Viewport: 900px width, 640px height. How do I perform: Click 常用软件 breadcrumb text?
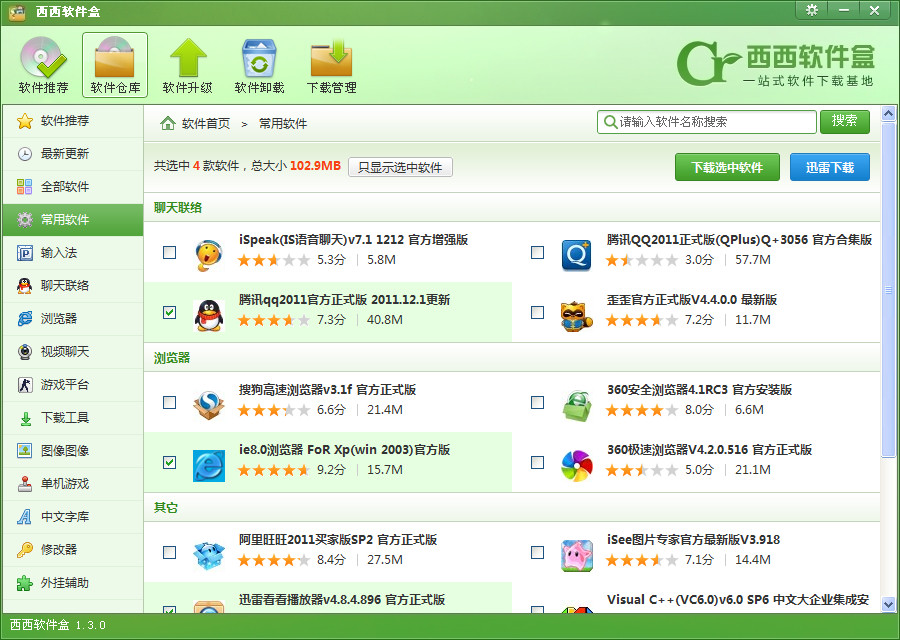(283, 123)
